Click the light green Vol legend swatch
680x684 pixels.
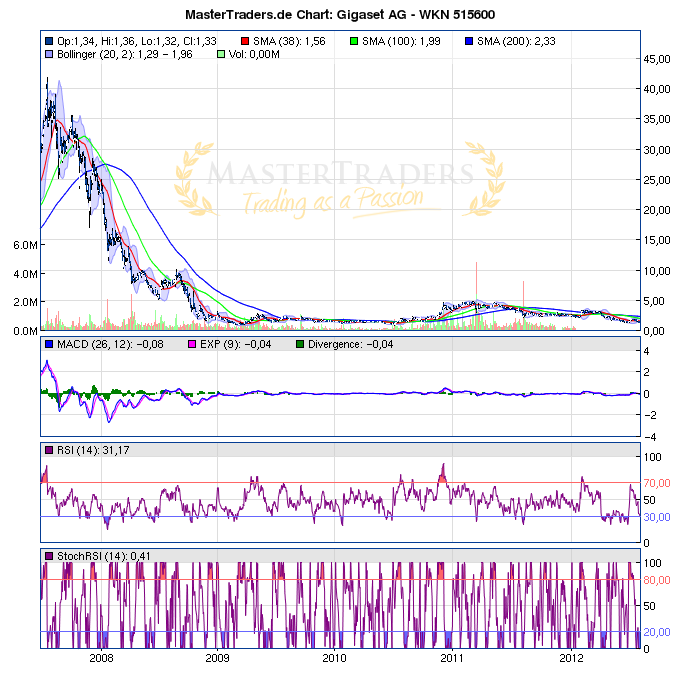coord(221,55)
